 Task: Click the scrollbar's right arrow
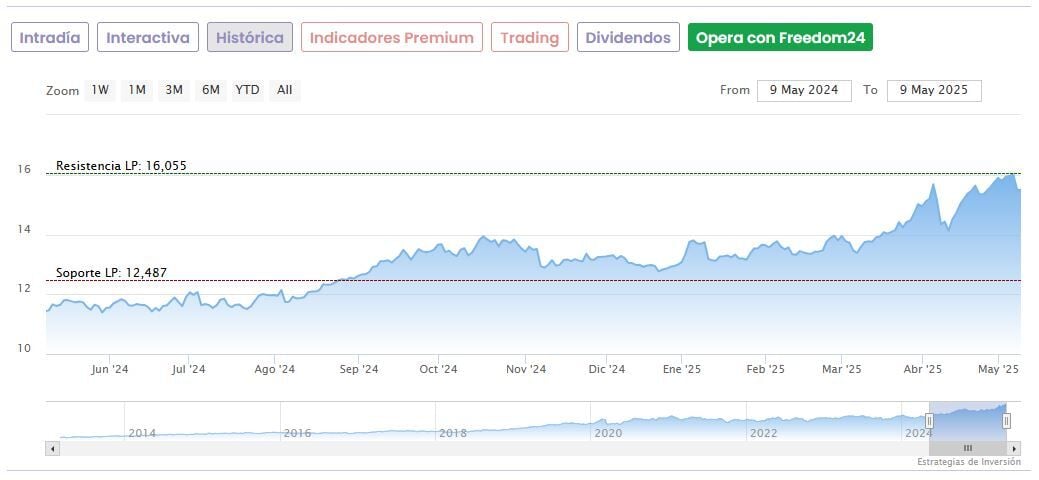[x=1014, y=449]
